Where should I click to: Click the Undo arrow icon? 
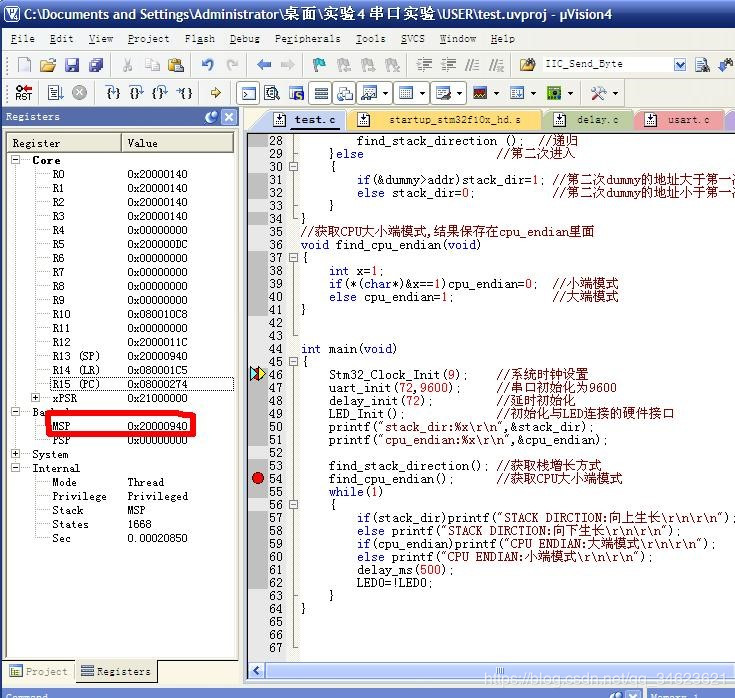coord(207,65)
